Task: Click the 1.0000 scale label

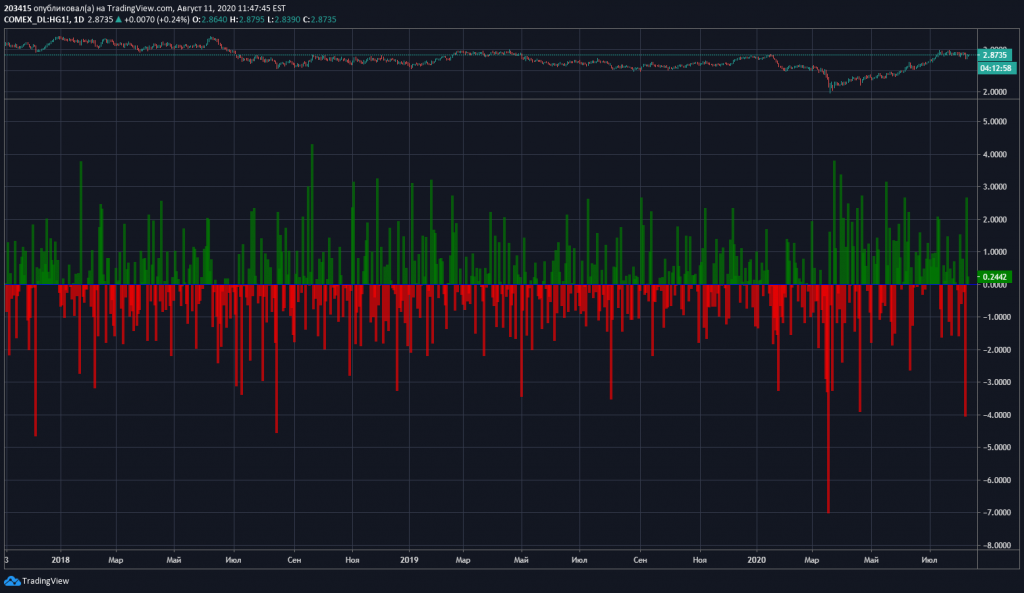Action: tap(995, 252)
